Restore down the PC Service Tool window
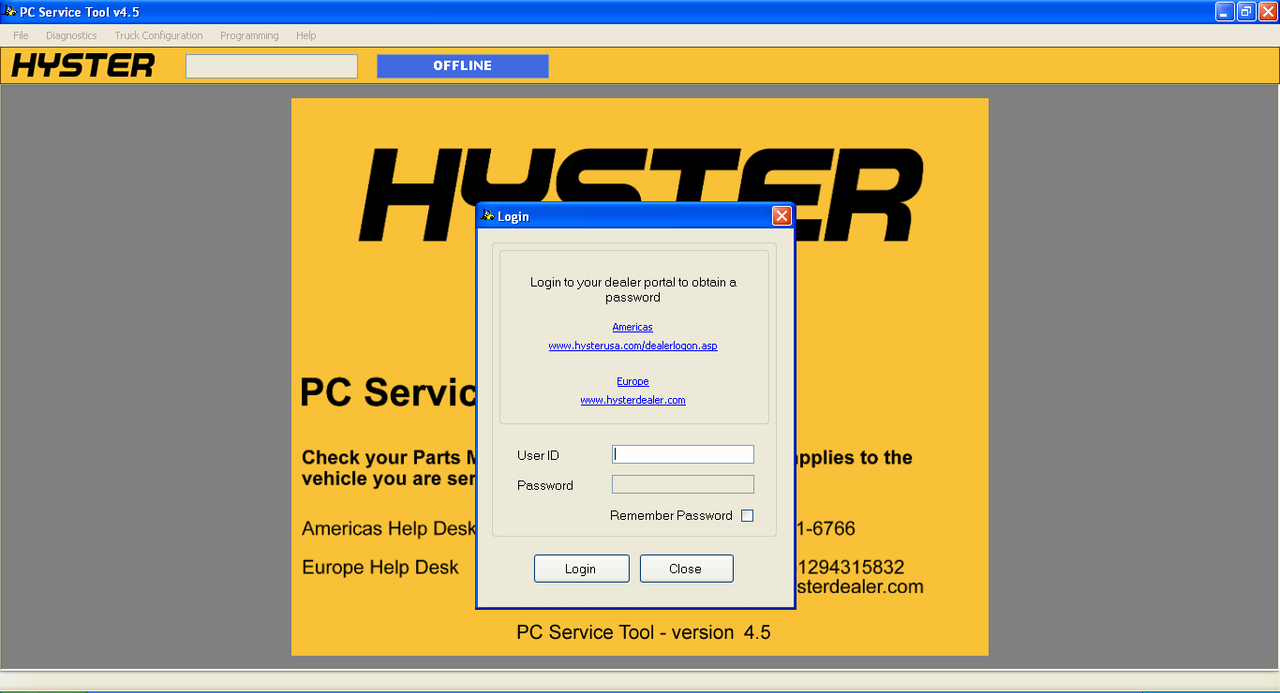 point(1246,12)
